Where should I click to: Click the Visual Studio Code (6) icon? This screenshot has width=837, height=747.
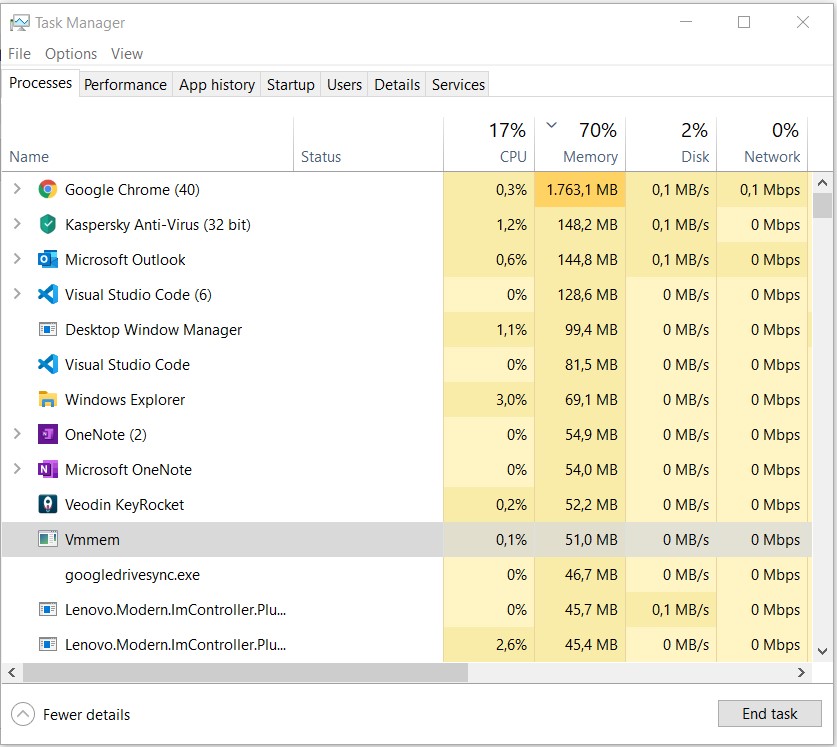click(48, 294)
